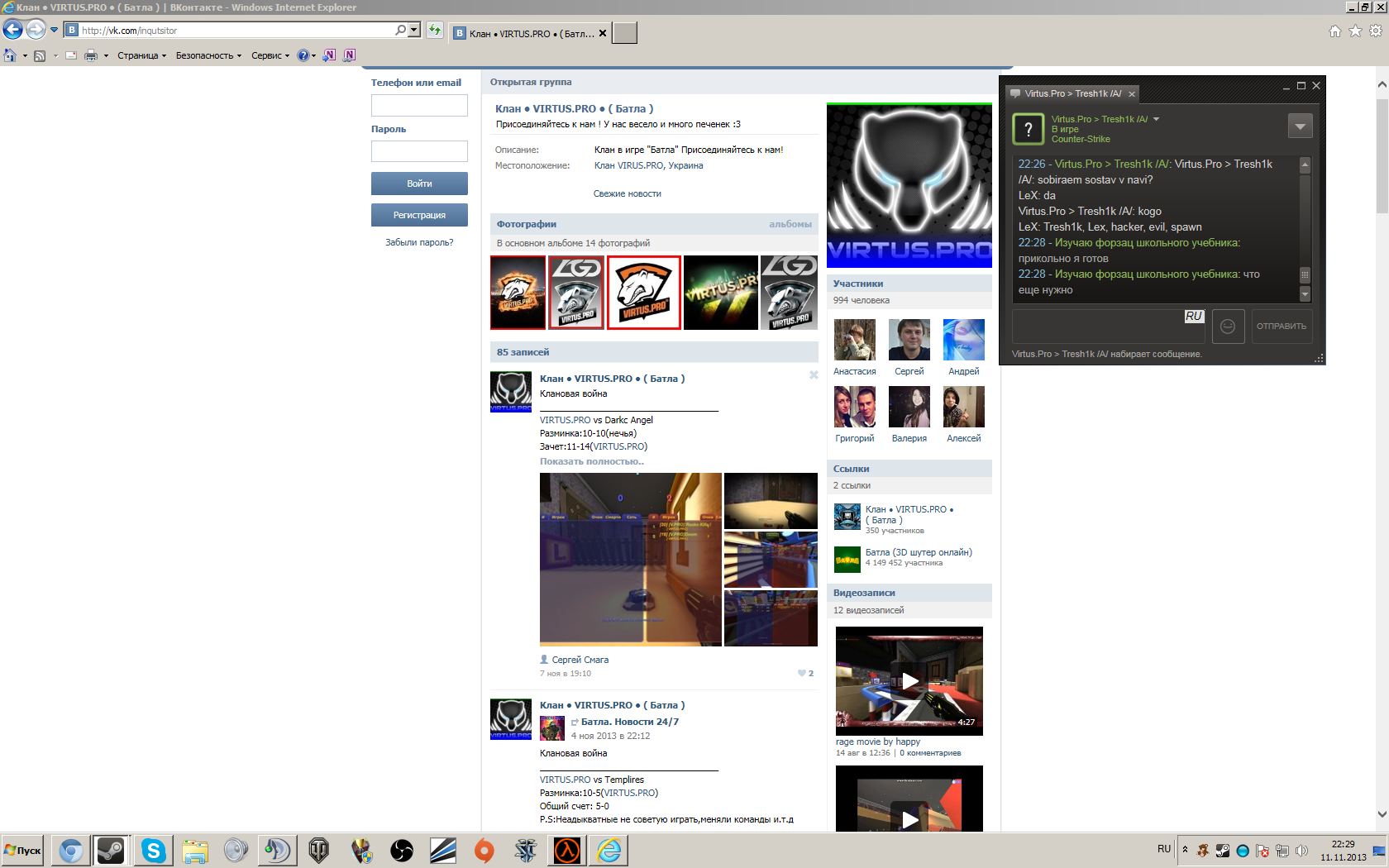Switch to Steam in the taskbar
The height and width of the screenshot is (868, 1389).
click(x=111, y=851)
